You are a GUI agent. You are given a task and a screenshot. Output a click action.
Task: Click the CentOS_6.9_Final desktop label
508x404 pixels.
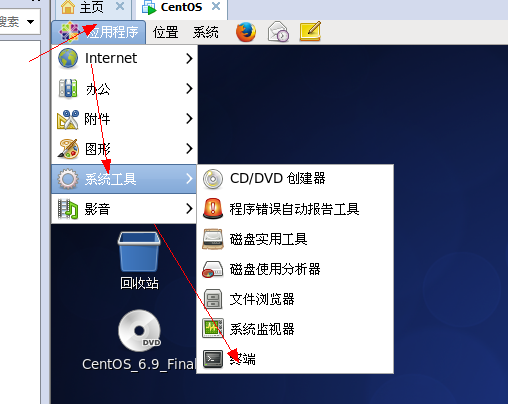[x=138, y=364]
